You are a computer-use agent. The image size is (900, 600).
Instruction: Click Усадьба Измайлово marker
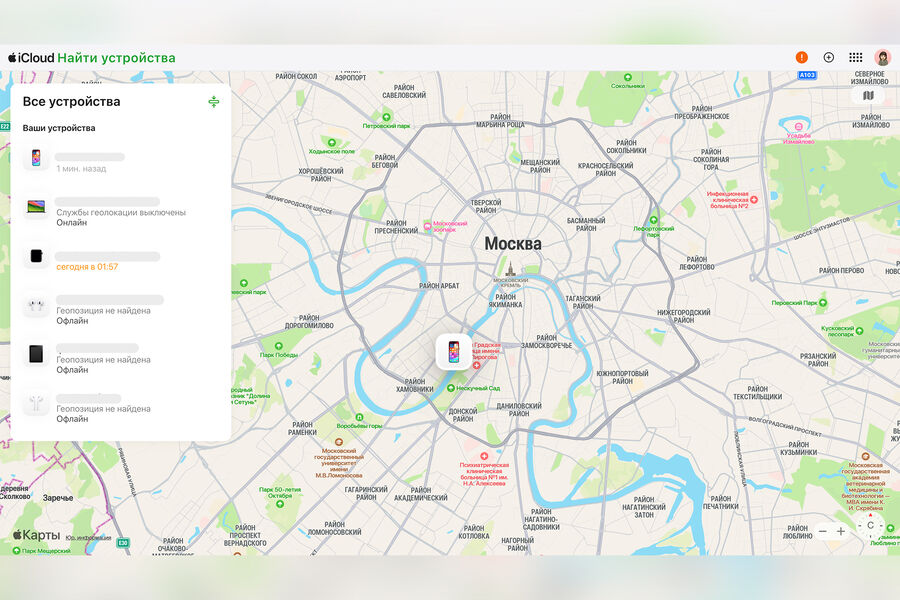click(x=798, y=127)
